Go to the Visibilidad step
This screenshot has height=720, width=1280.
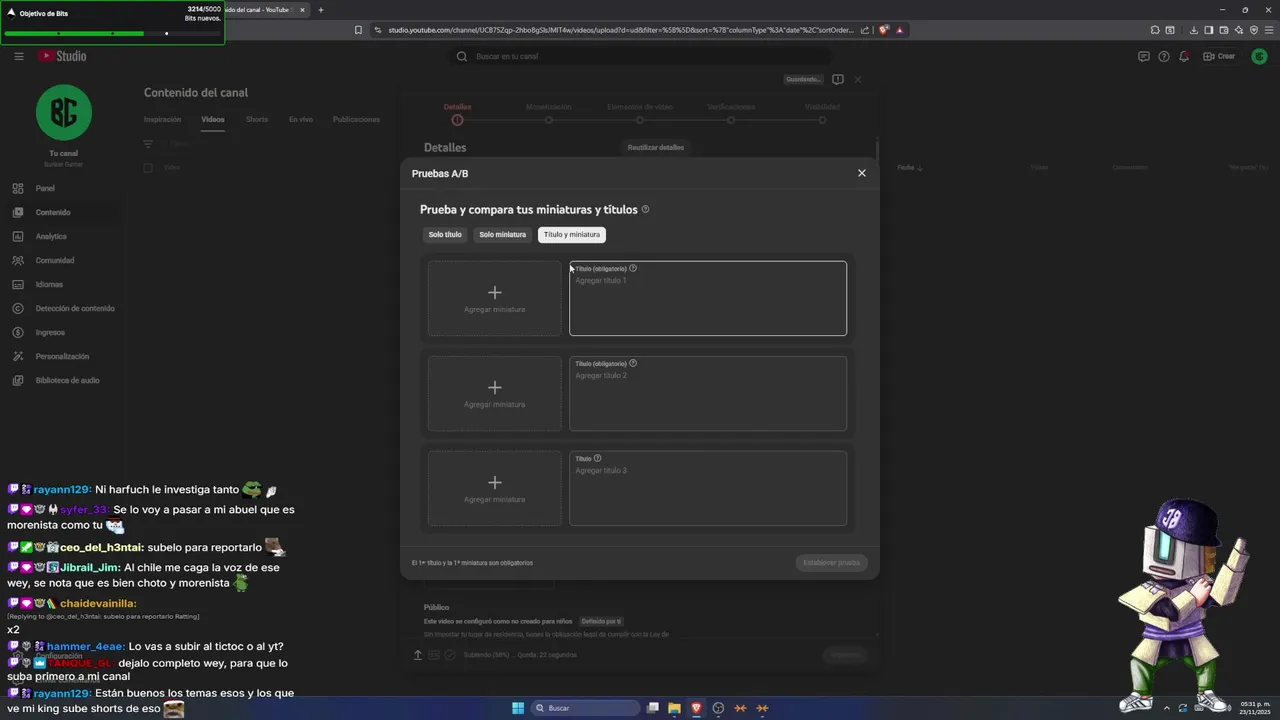[x=822, y=113]
